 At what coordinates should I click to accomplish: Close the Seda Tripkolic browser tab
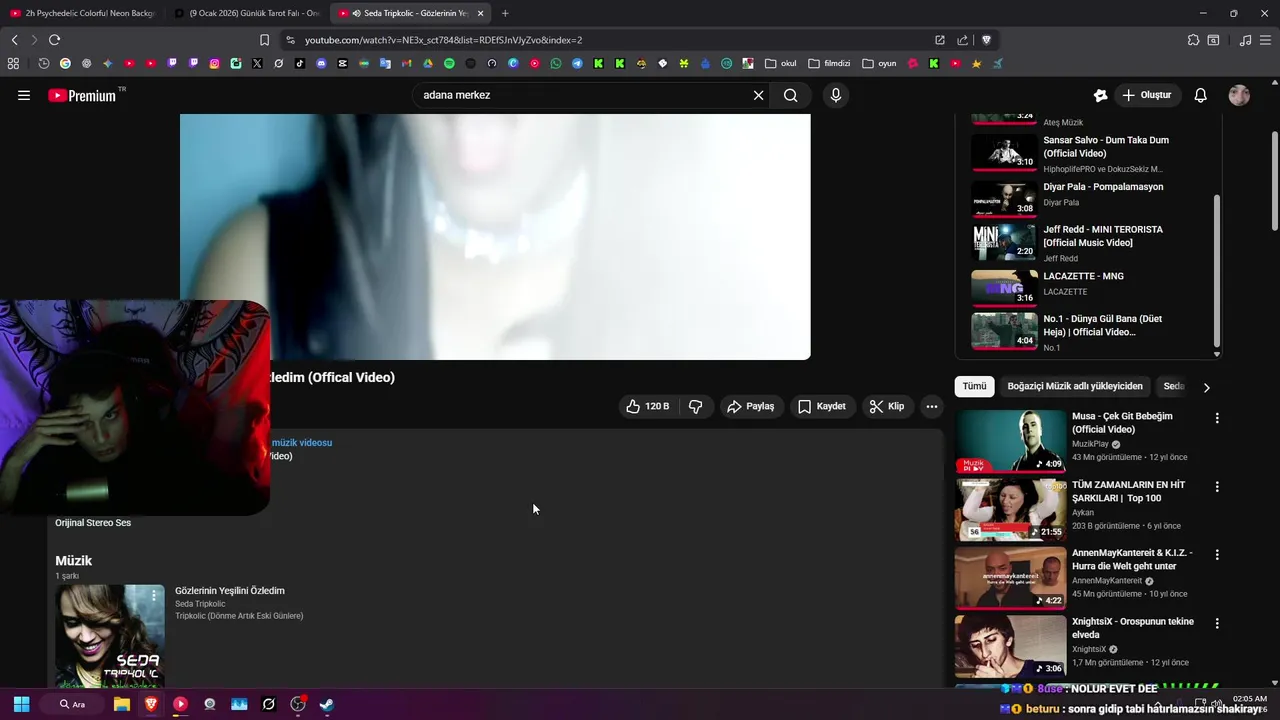pyautogui.click(x=480, y=13)
